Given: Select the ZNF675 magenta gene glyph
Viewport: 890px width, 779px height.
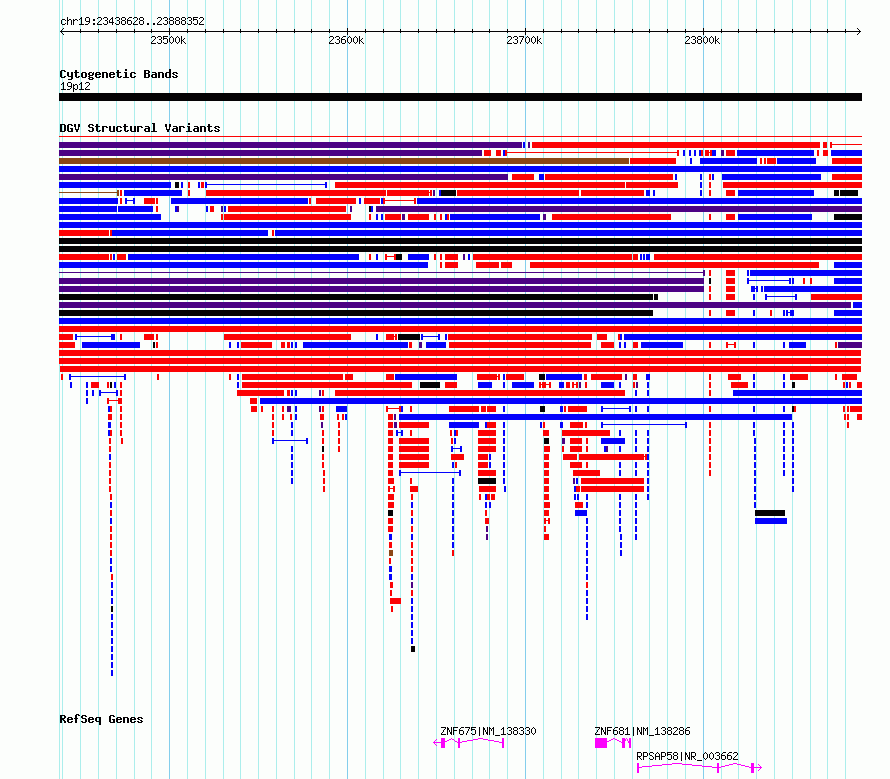Looking at the screenshot, I should 469,743.
